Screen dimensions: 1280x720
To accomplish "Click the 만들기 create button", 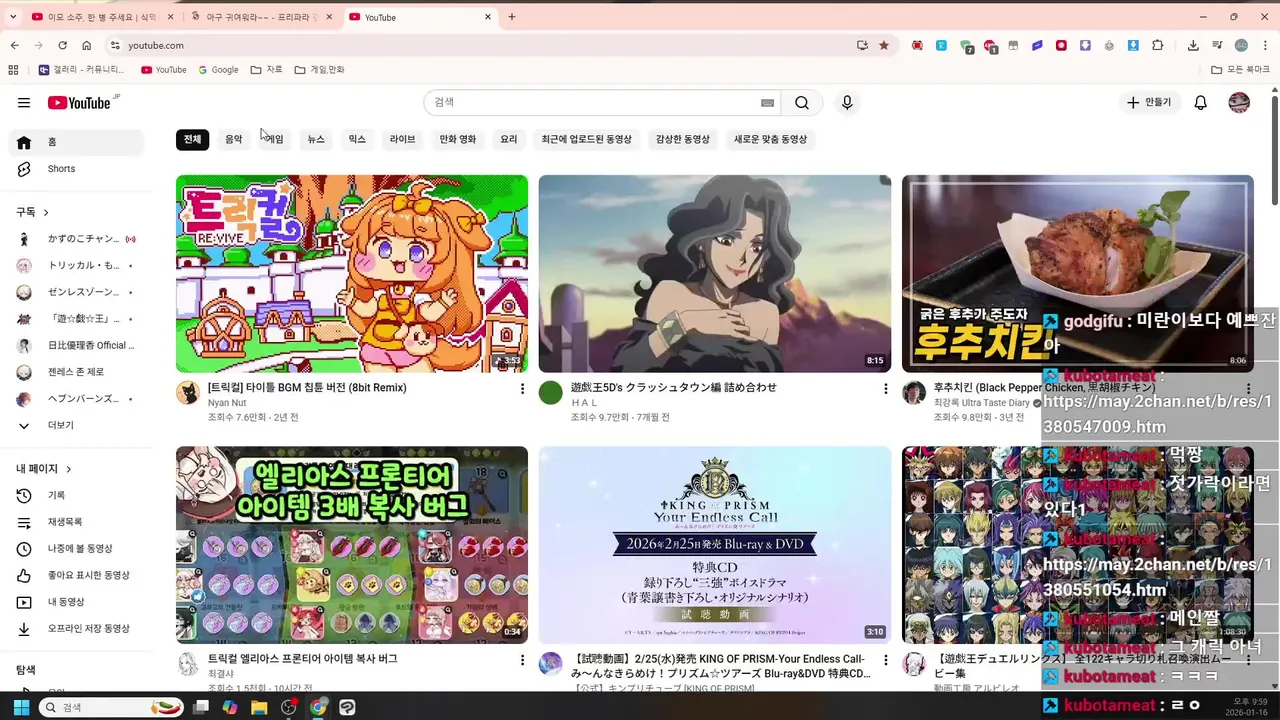I will click(x=1148, y=103).
